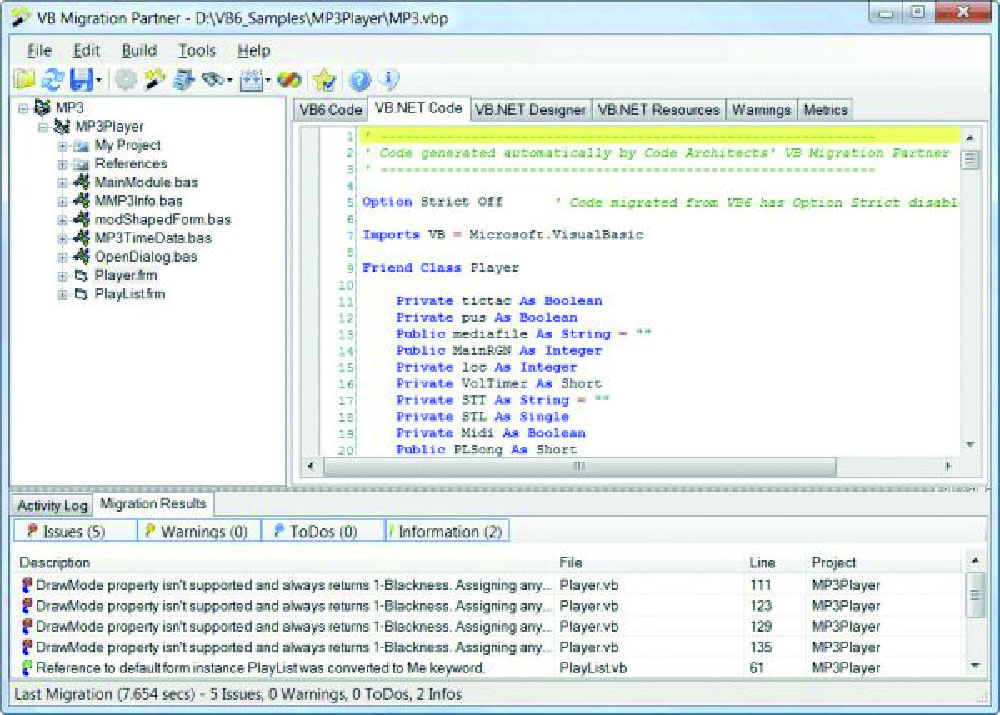The width and height of the screenshot is (1000, 715).
Task: Select OpenDialog.bas in the tree
Action: tap(146, 256)
